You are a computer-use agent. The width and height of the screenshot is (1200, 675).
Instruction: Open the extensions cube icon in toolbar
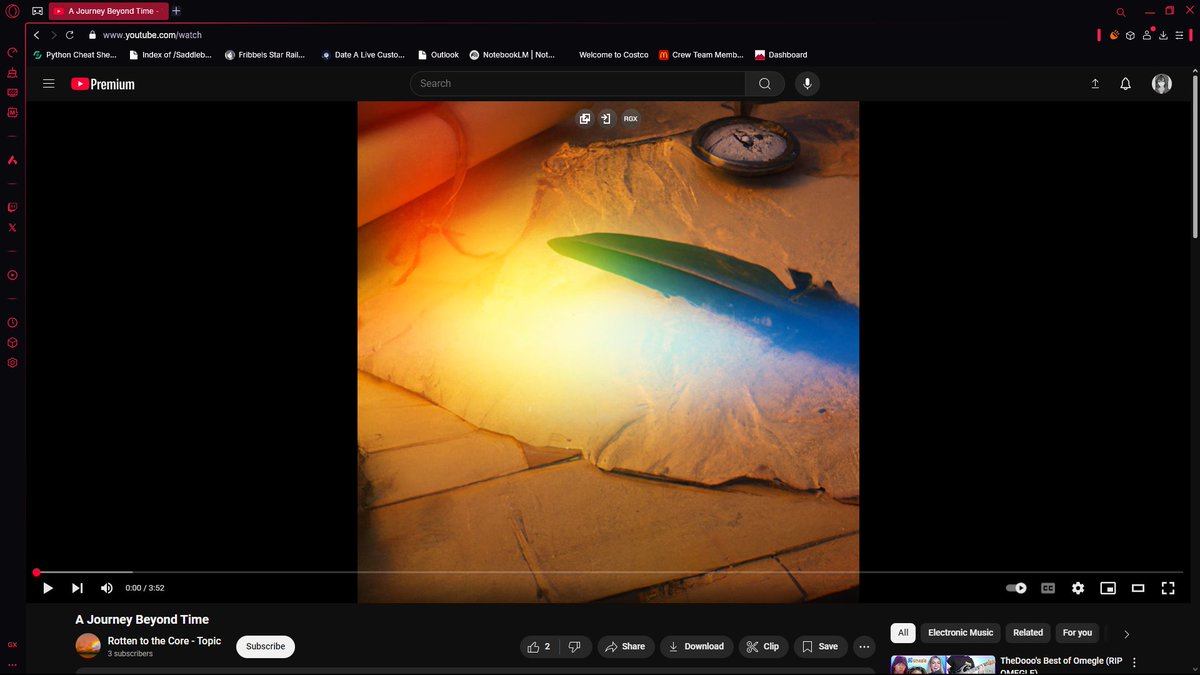(1130, 35)
